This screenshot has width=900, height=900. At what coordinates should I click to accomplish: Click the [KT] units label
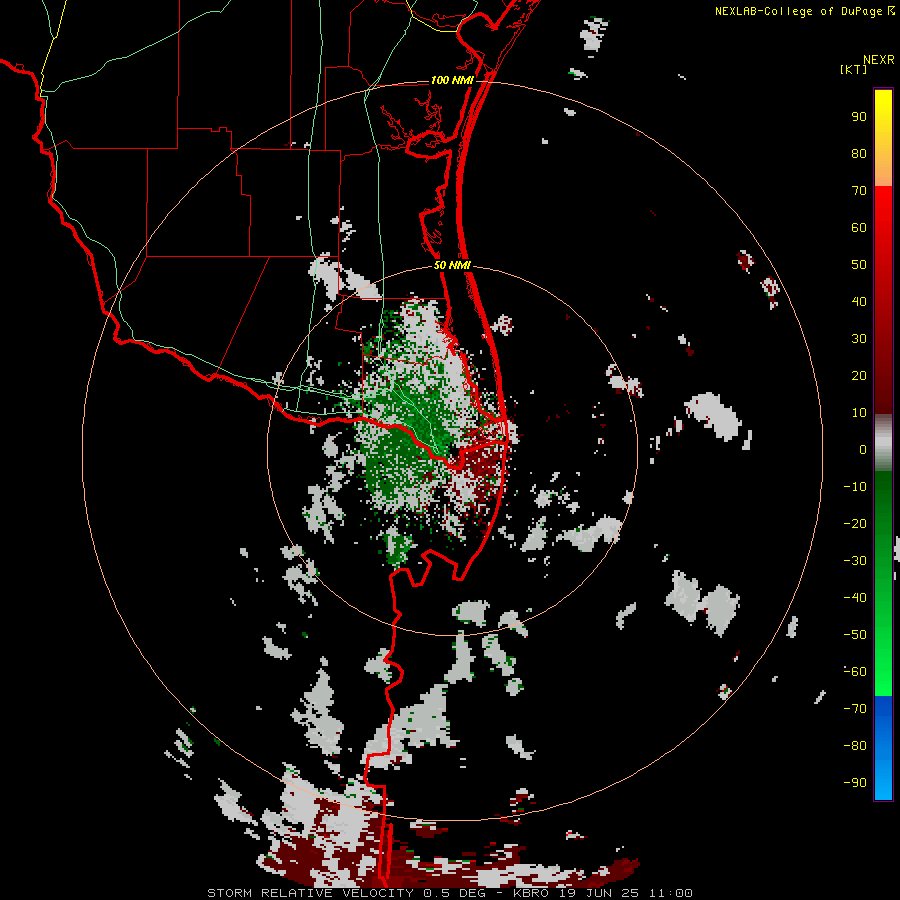[854, 69]
